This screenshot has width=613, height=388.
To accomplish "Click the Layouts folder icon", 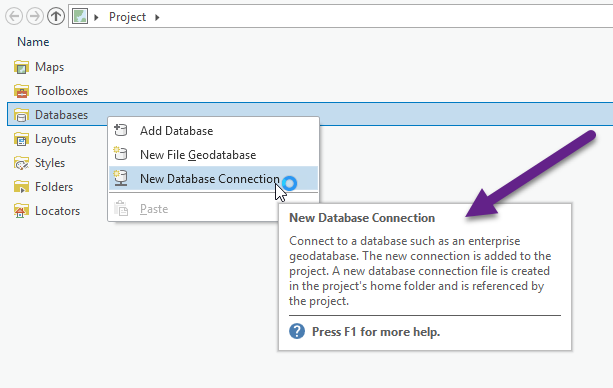I will (x=21, y=139).
